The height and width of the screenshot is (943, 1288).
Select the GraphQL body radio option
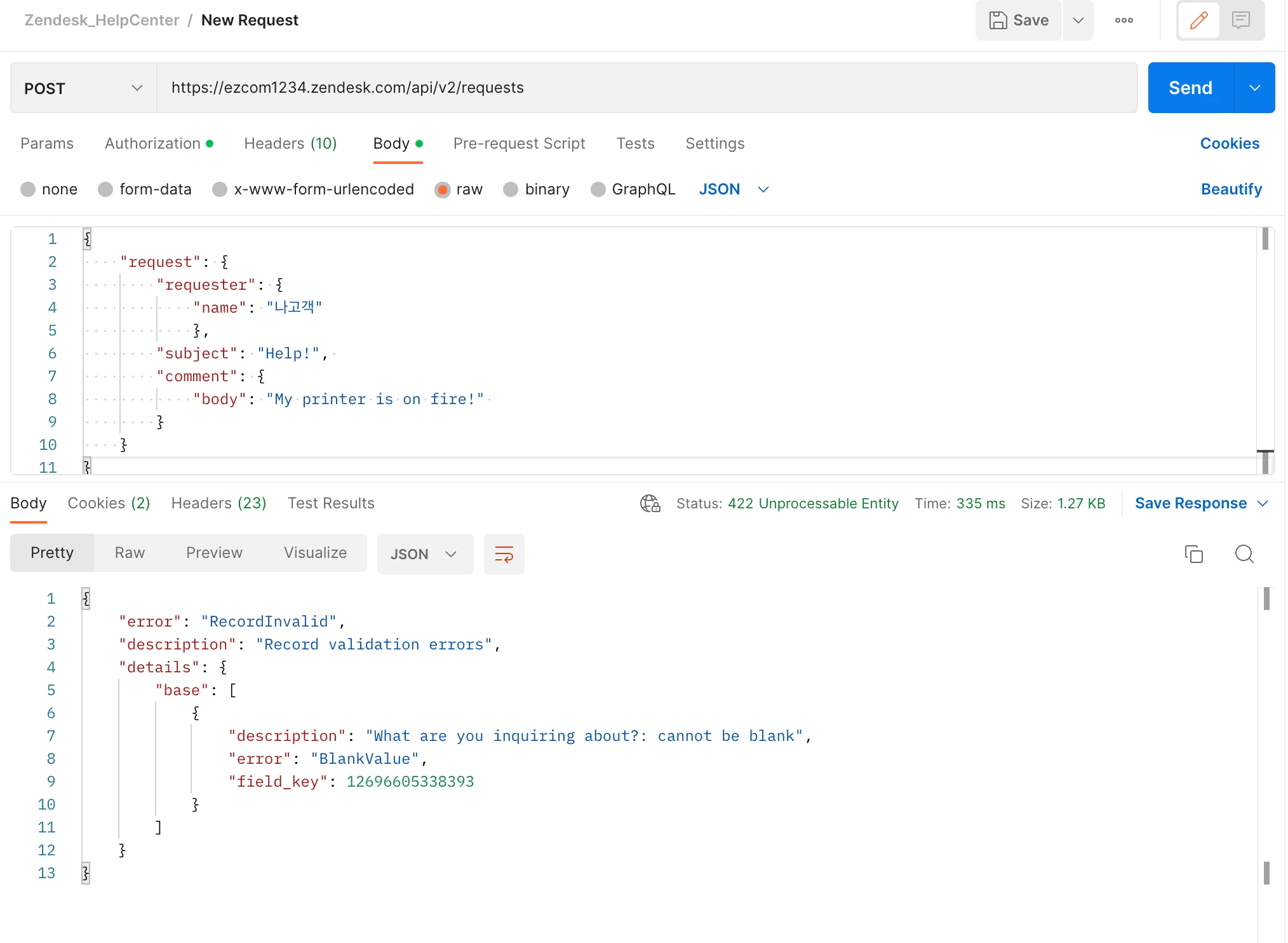598,189
